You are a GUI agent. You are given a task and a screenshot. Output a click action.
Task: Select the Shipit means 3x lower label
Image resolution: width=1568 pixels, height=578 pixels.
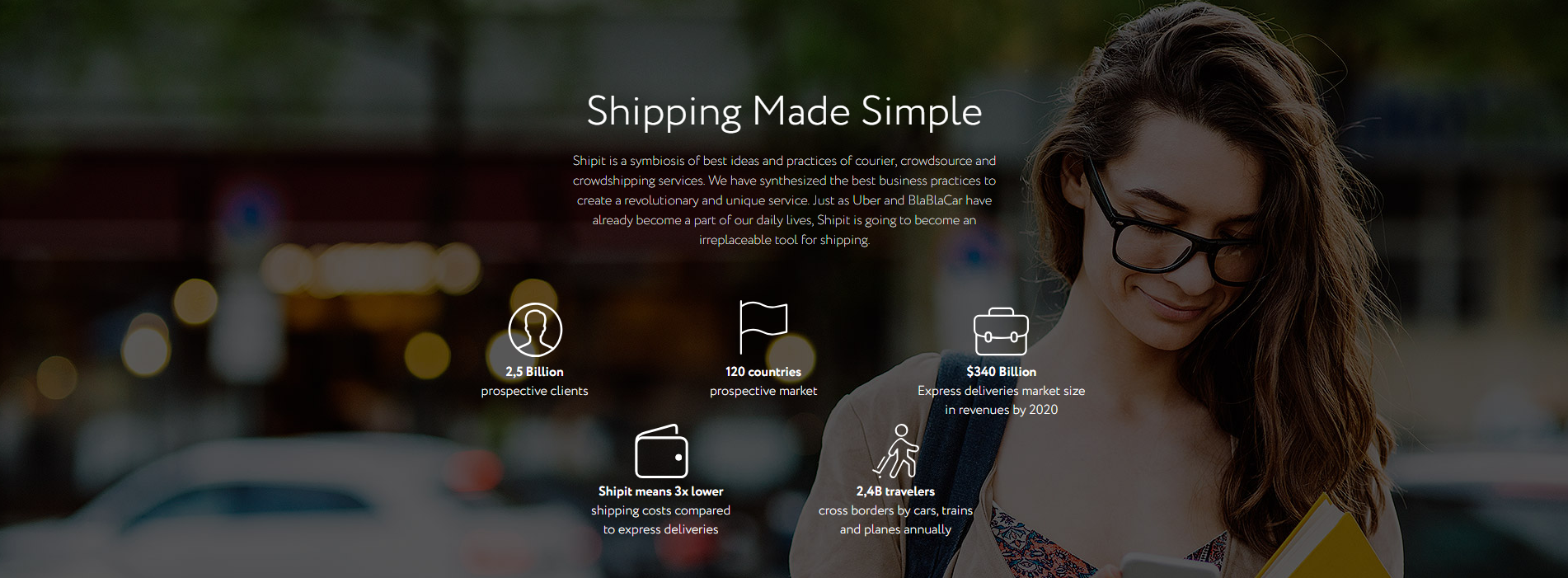[661, 491]
